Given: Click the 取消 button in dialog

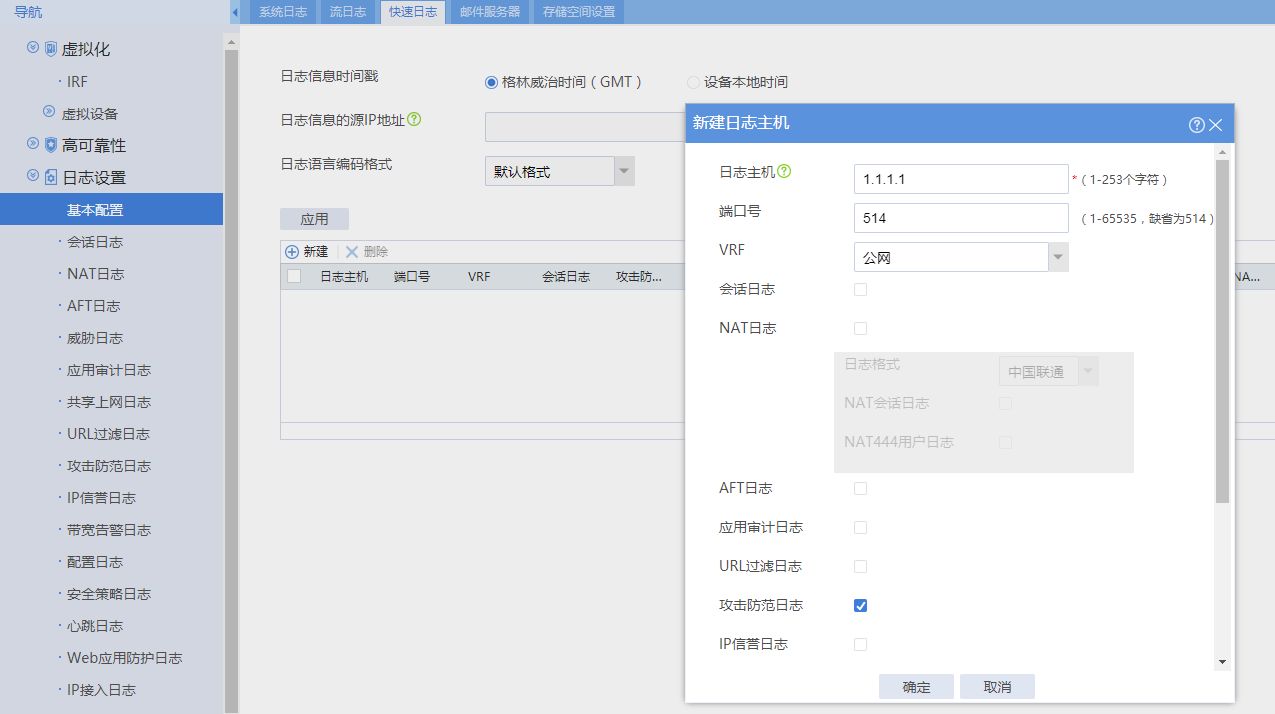Looking at the screenshot, I should [x=997, y=687].
